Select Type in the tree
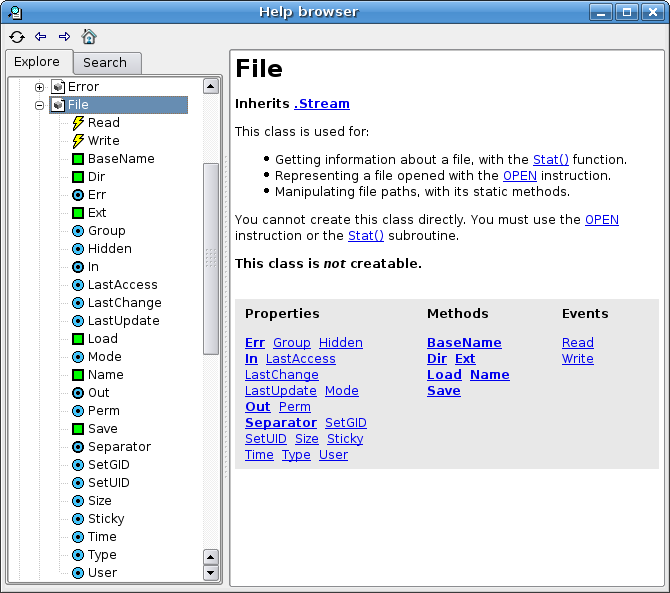 [x=102, y=555]
